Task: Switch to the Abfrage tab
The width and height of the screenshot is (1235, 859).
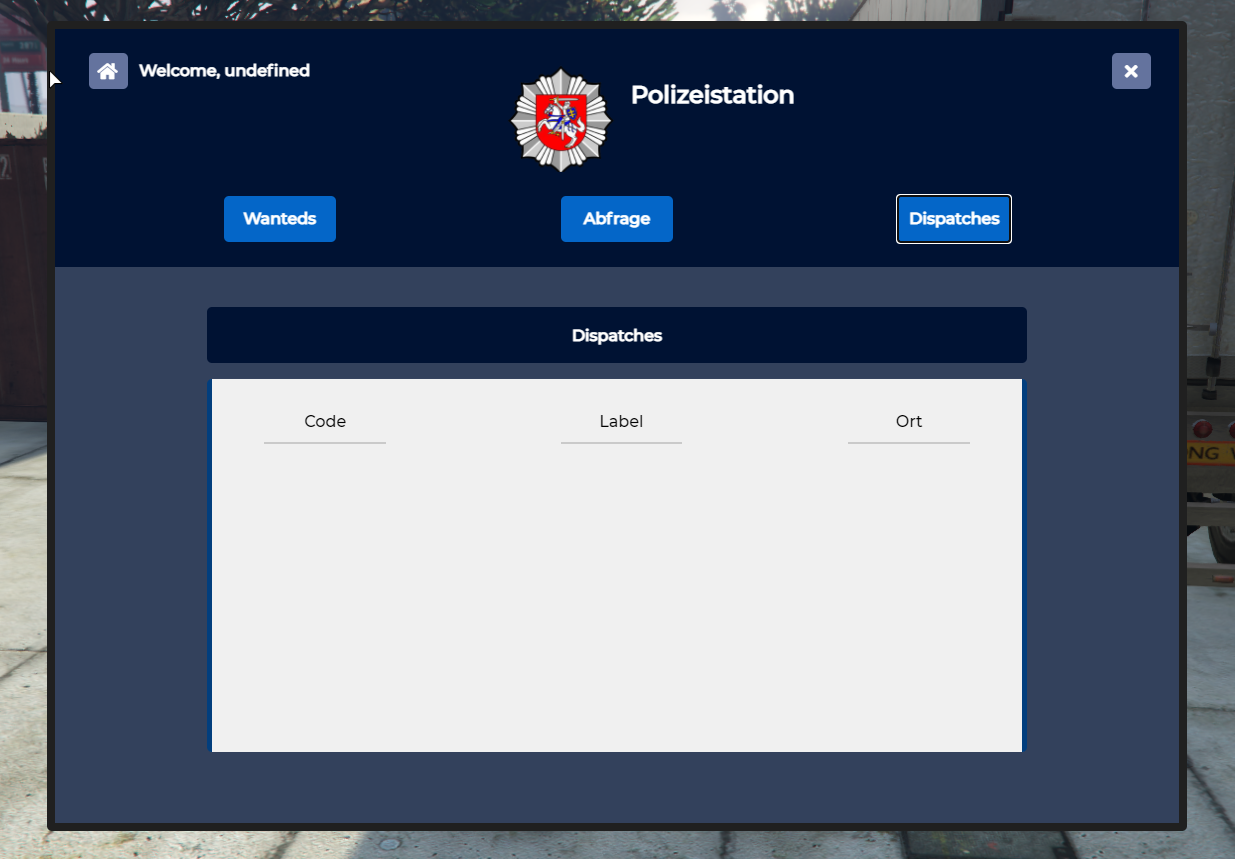Action: pyautogui.click(x=617, y=219)
